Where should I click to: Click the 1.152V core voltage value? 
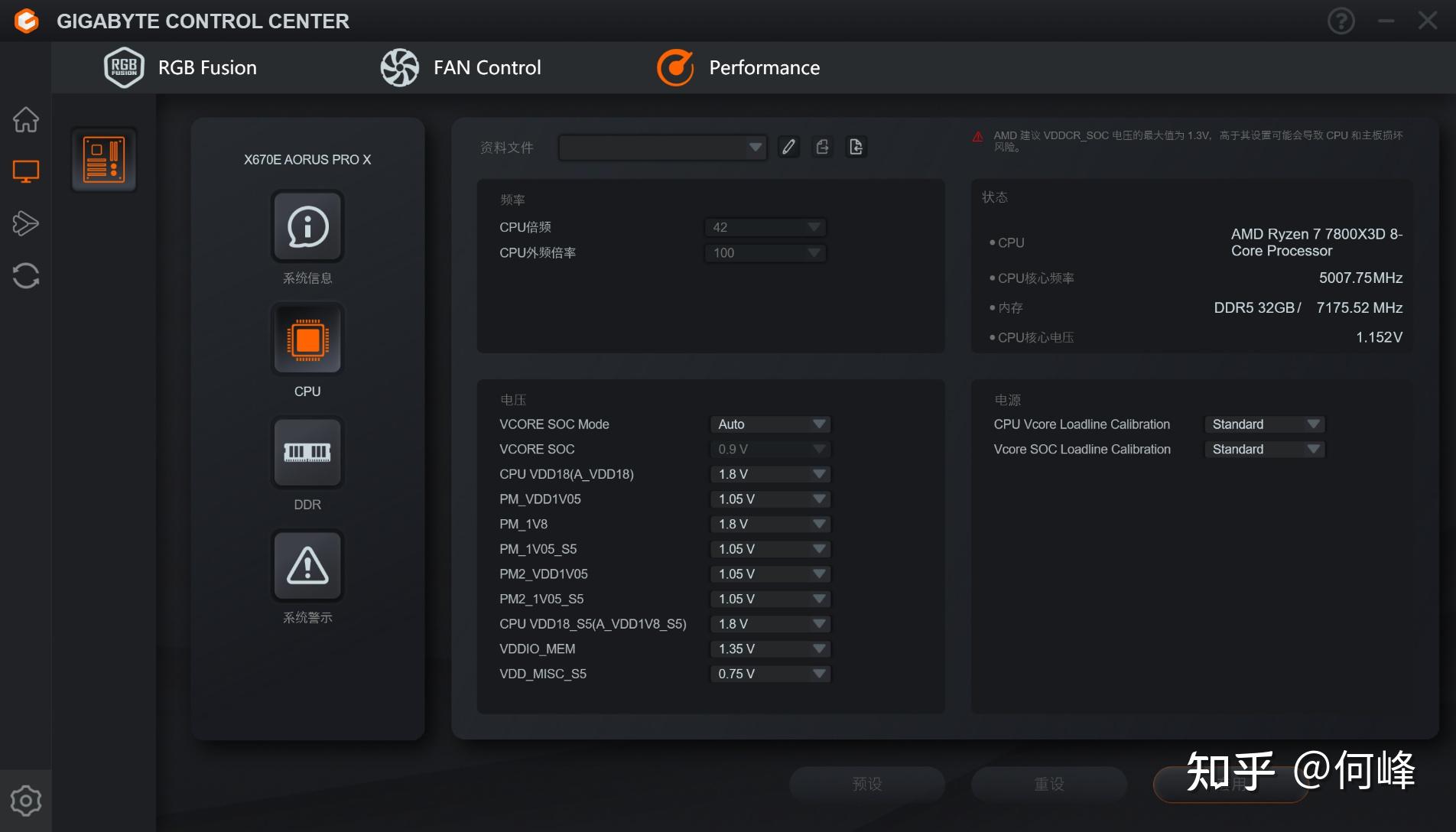click(x=1379, y=337)
